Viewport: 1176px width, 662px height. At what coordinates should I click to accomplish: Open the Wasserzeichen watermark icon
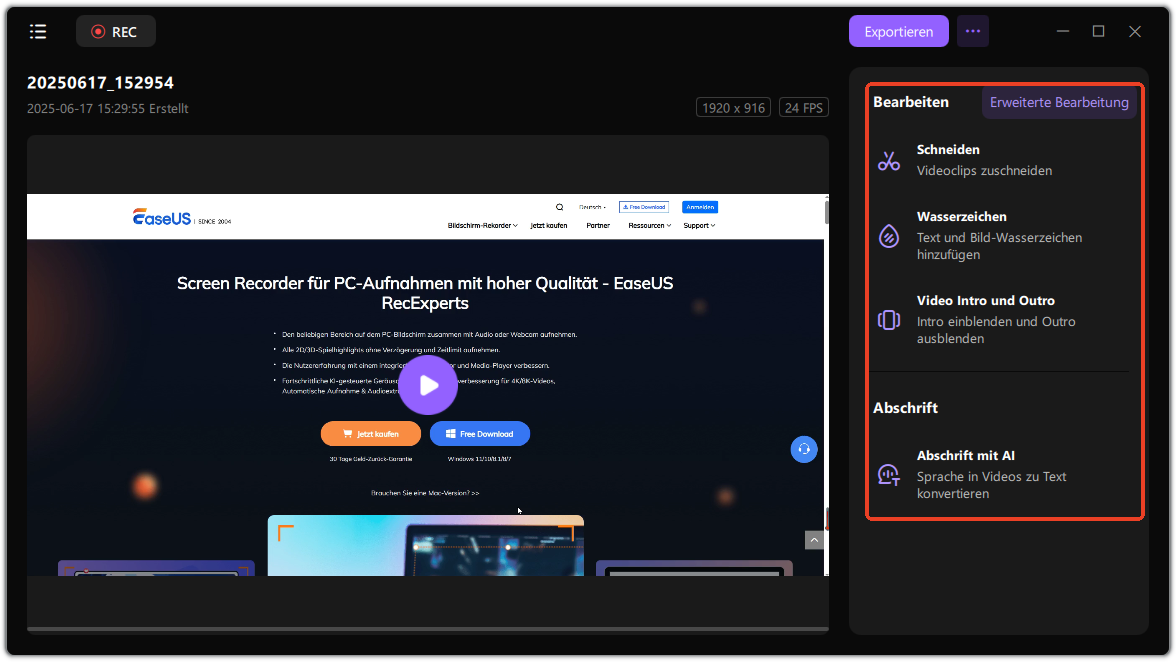point(889,236)
